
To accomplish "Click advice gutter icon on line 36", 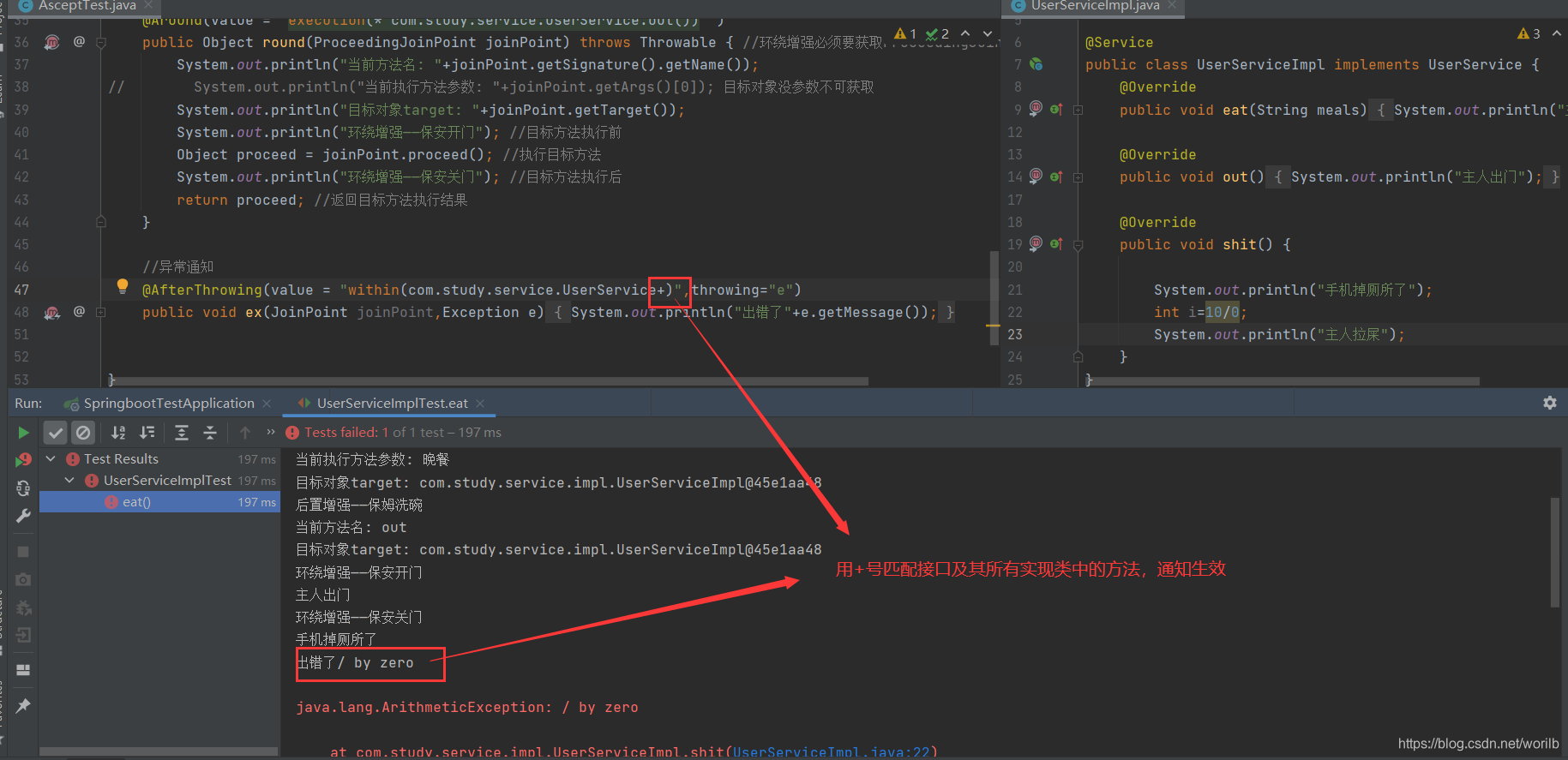I will [x=52, y=42].
